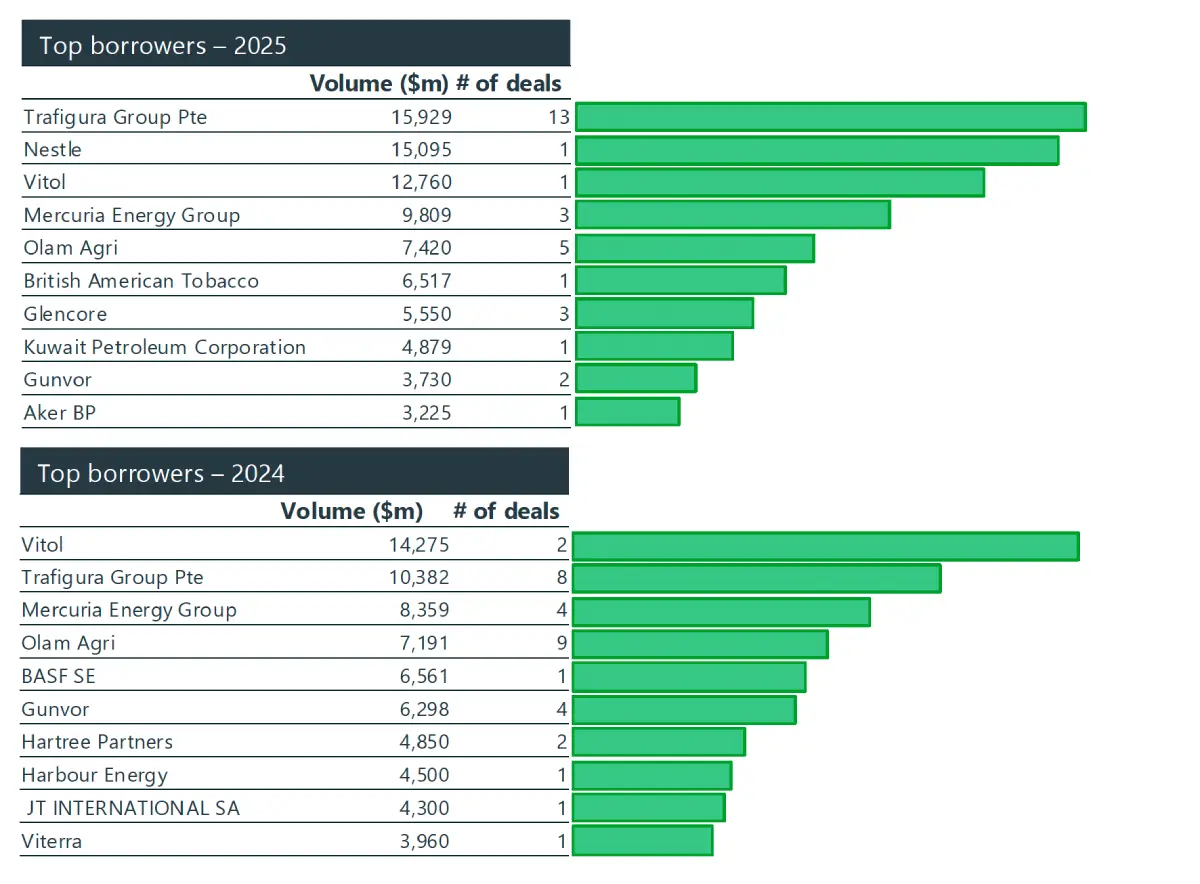Select the Harbour Energy bar
Screen dimensions: 1200x884
652,776
